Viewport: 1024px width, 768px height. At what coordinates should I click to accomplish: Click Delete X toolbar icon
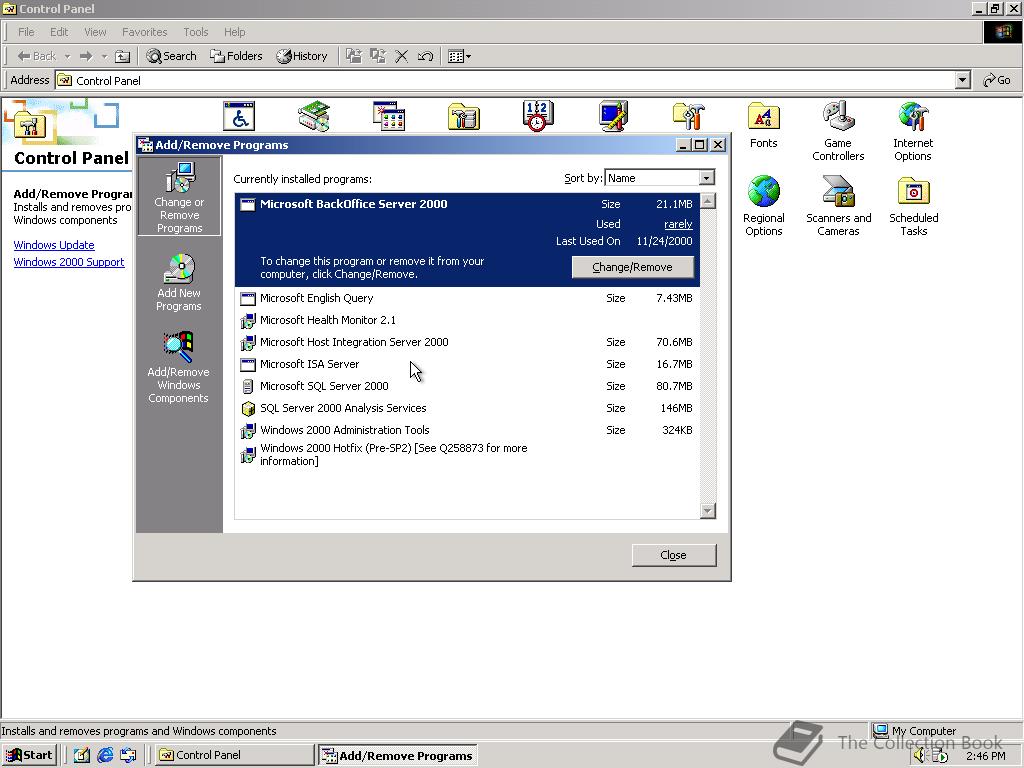click(402, 56)
